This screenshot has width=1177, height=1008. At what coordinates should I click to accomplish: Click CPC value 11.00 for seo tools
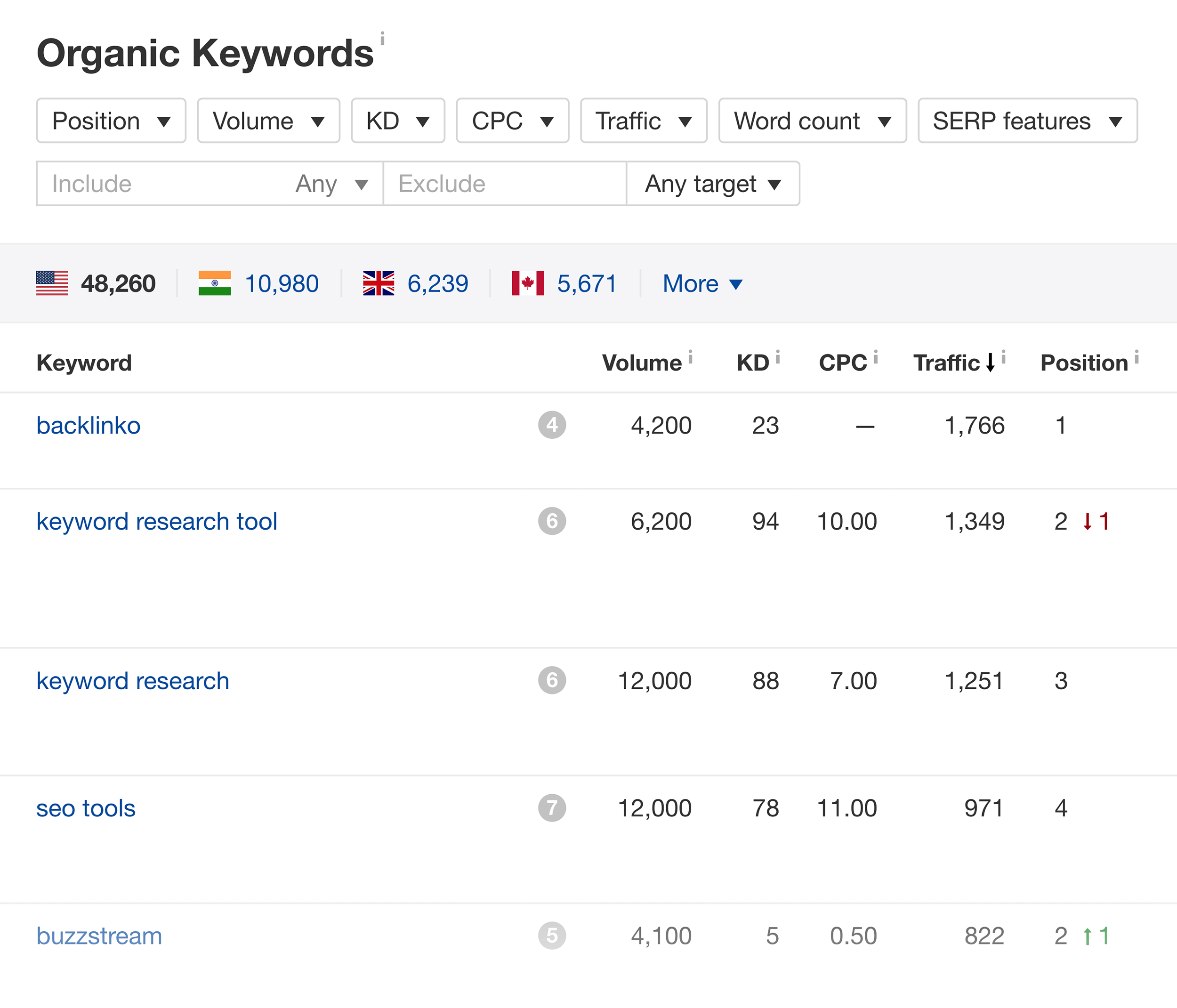(x=847, y=808)
